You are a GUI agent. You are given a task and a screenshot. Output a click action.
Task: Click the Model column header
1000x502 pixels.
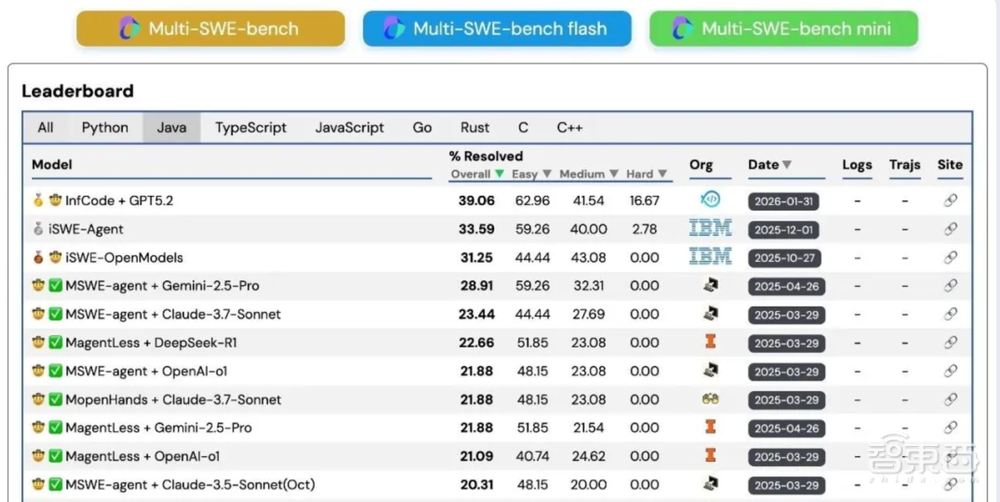coord(52,165)
